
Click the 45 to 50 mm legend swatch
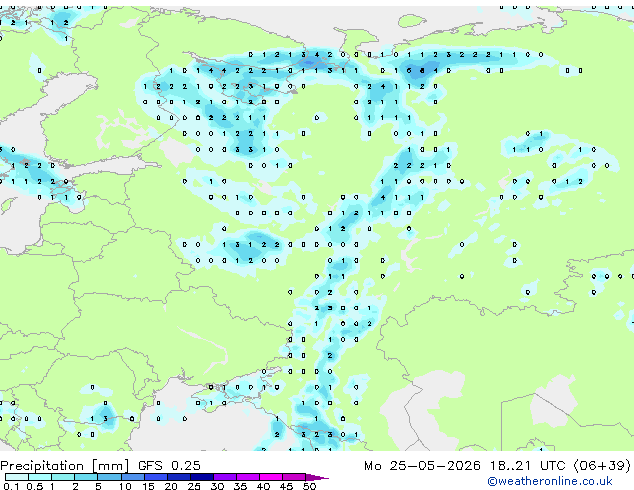point(294,477)
